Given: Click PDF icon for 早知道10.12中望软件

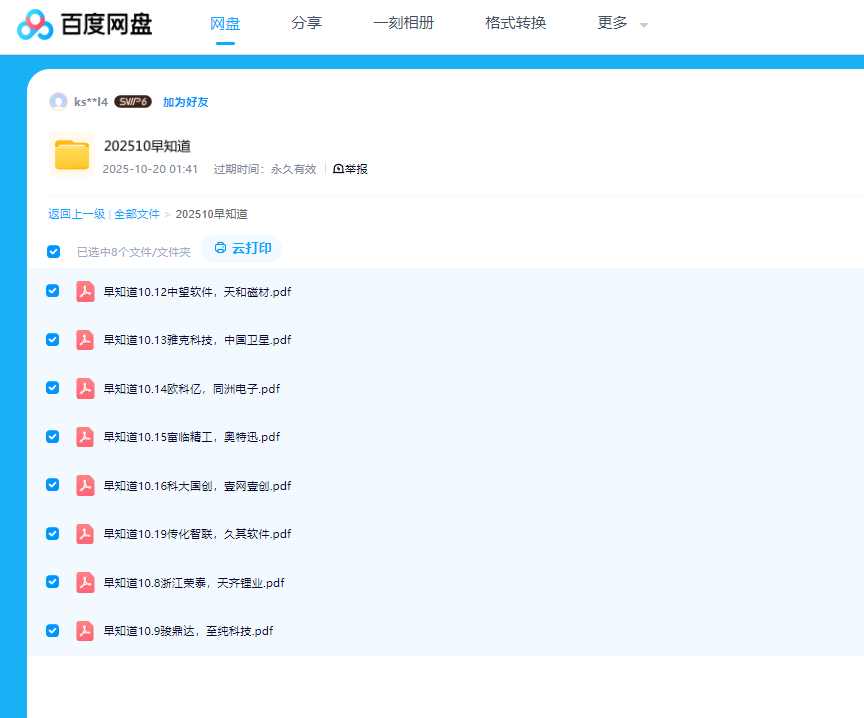Looking at the screenshot, I should [x=85, y=291].
